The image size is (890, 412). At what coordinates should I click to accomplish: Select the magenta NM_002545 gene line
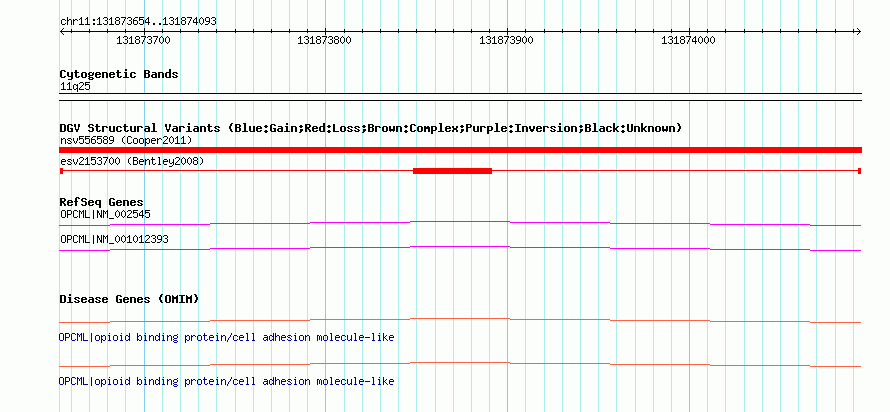460,224
